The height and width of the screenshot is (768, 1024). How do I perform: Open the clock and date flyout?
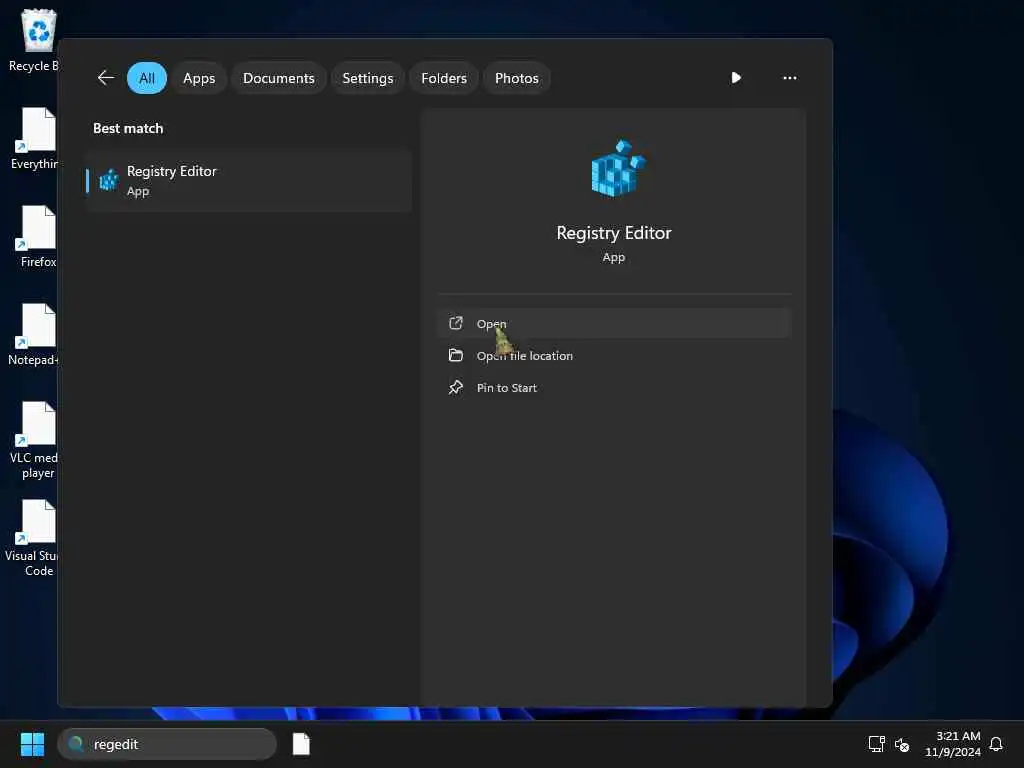[953, 744]
